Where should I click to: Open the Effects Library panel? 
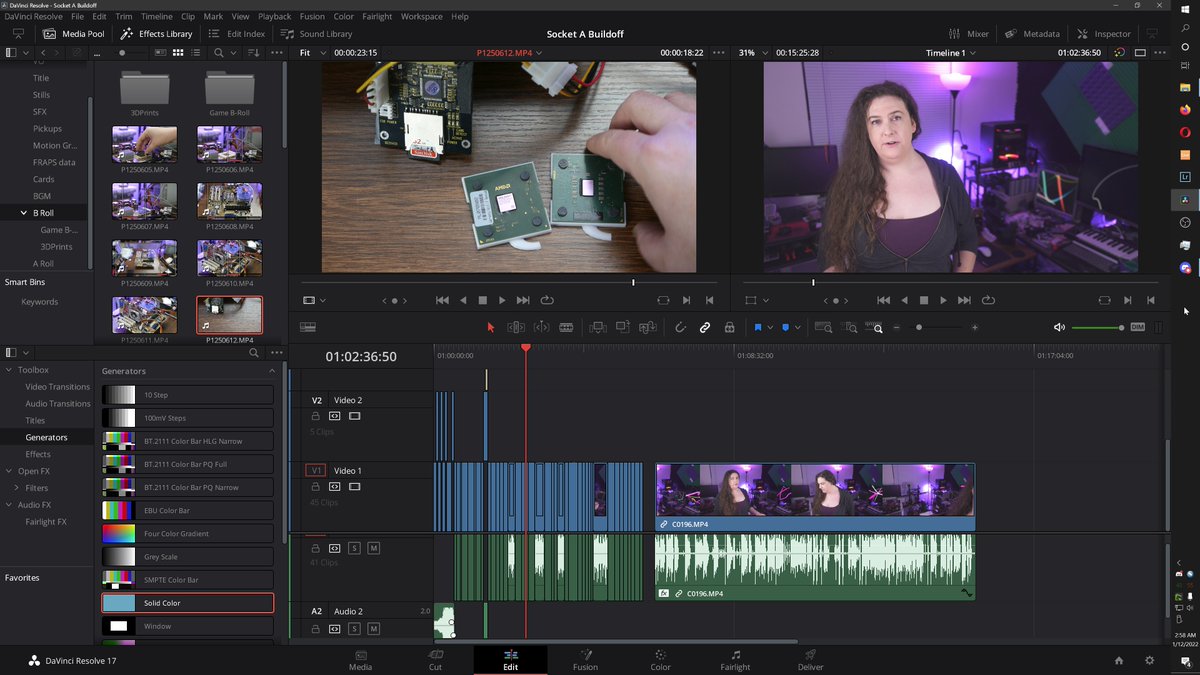(x=157, y=34)
